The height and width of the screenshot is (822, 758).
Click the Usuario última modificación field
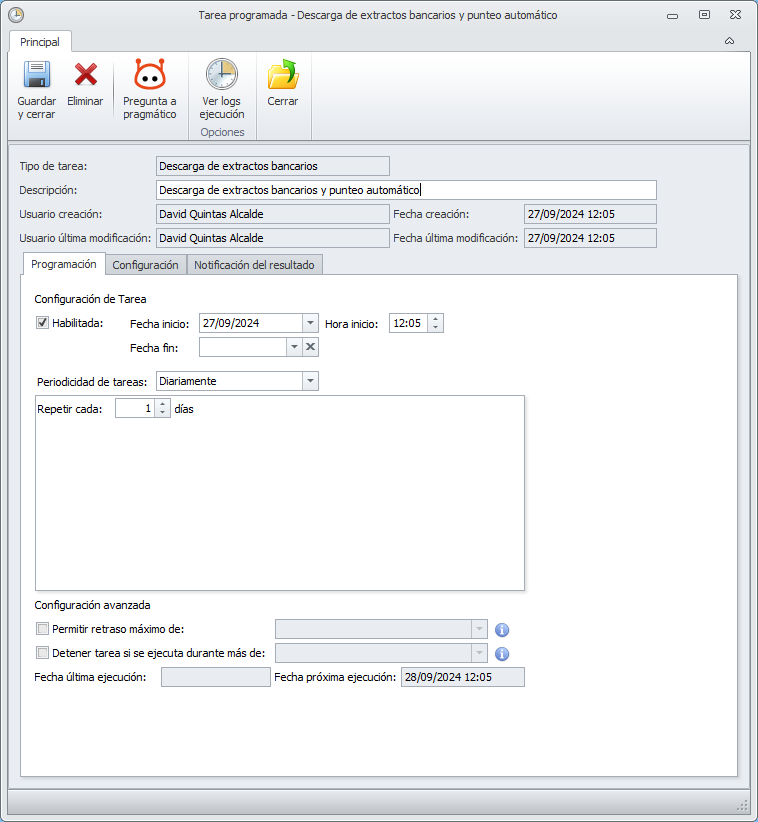click(273, 238)
